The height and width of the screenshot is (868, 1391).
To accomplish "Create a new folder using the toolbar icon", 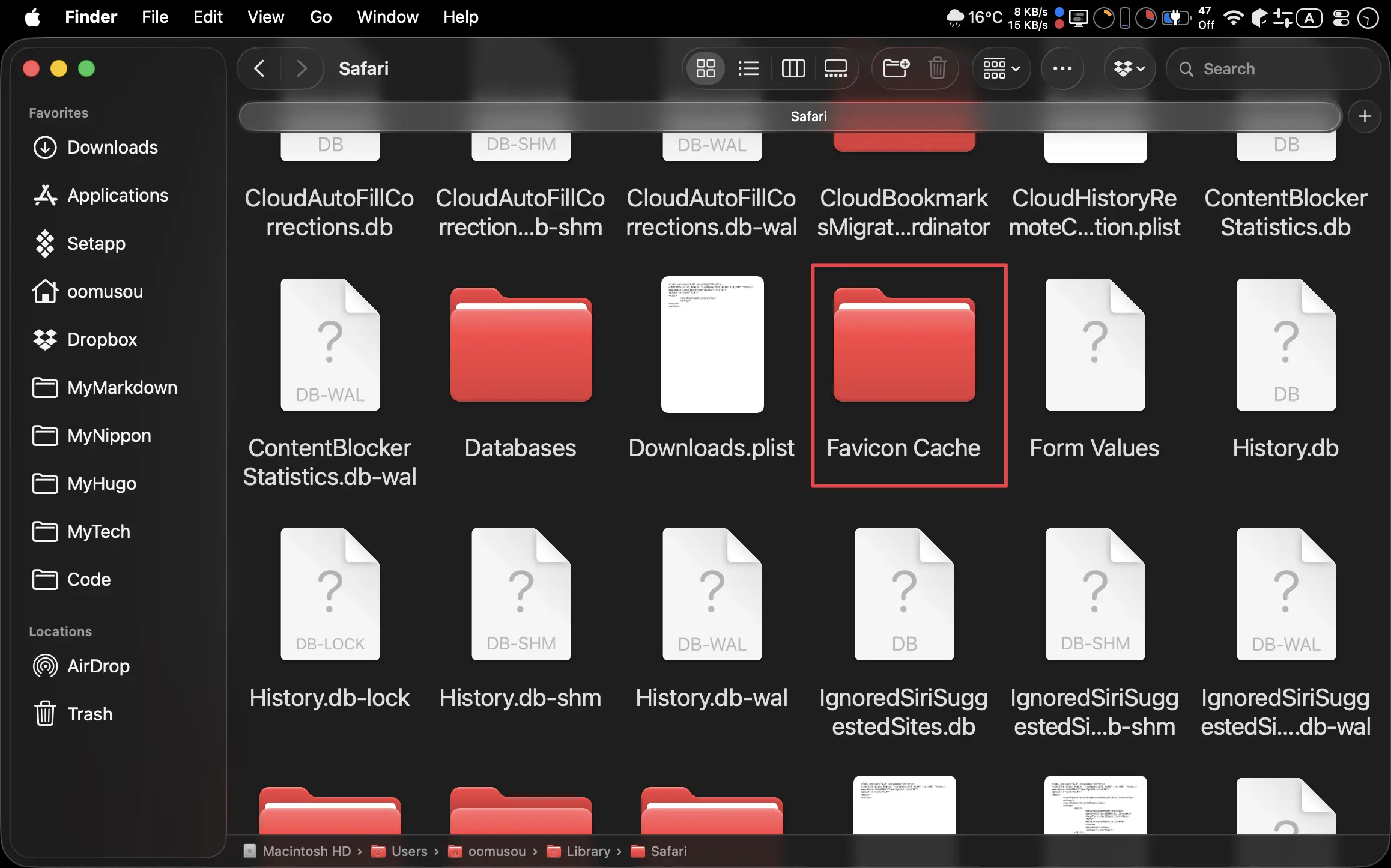I will pyautogui.click(x=896, y=68).
